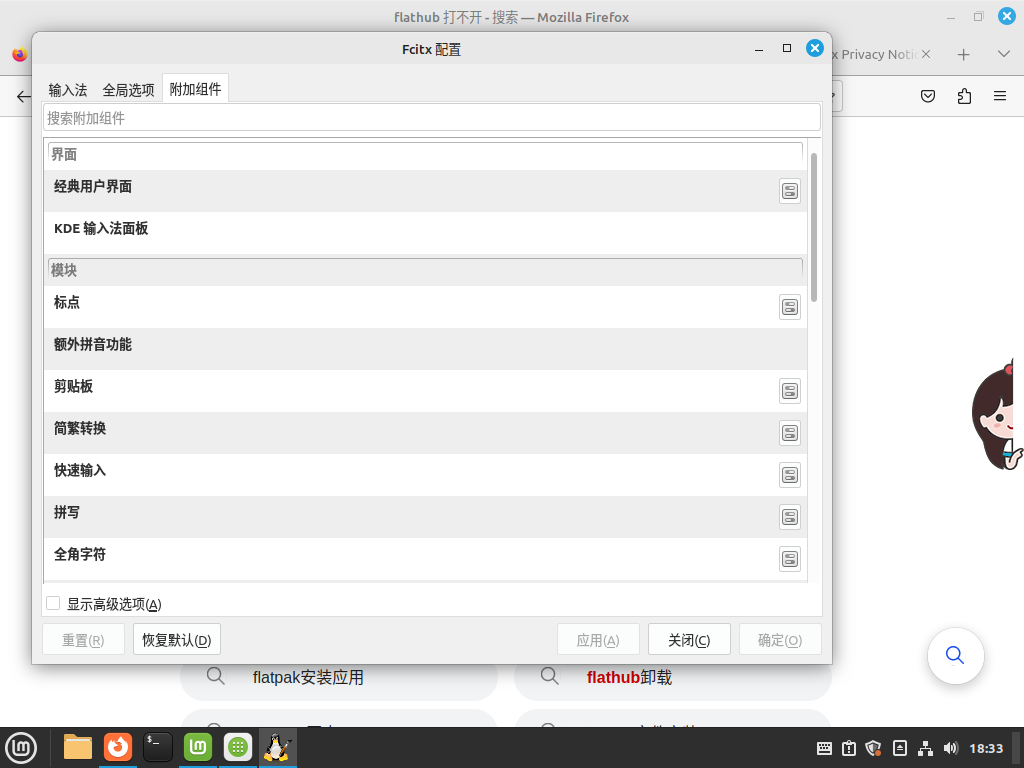Open Firefox's list-all-tabs chevron
Screen dimensions: 1024x768
(x=1003, y=54)
